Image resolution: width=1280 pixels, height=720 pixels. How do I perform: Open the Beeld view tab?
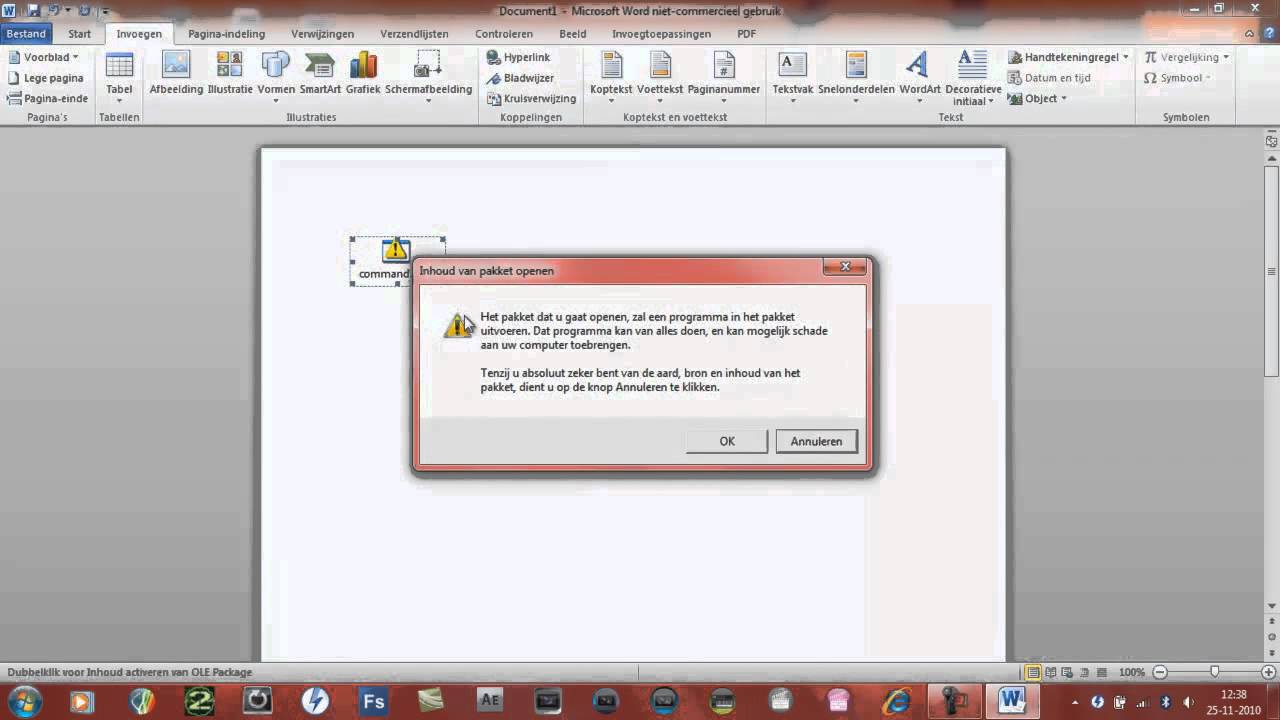[x=572, y=33]
